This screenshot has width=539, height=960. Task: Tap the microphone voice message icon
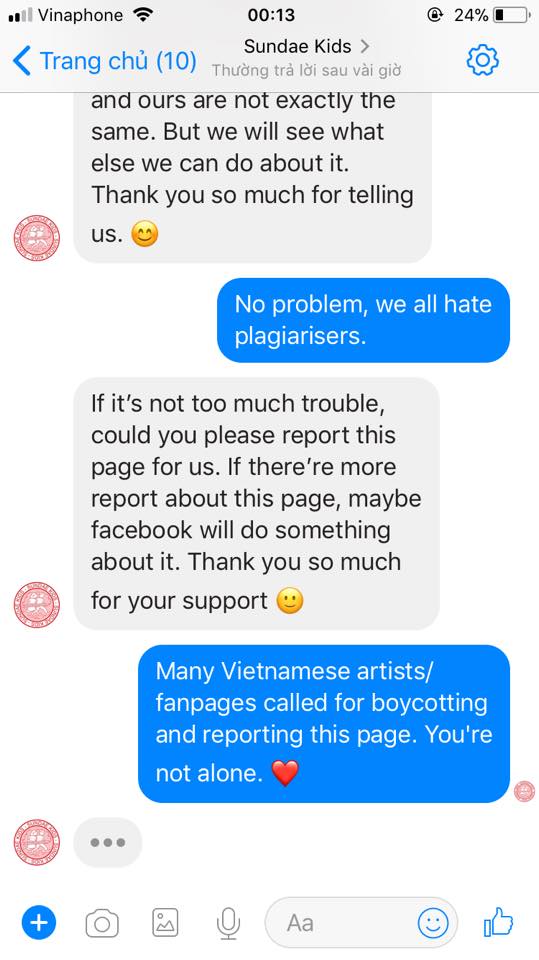pyautogui.click(x=228, y=923)
